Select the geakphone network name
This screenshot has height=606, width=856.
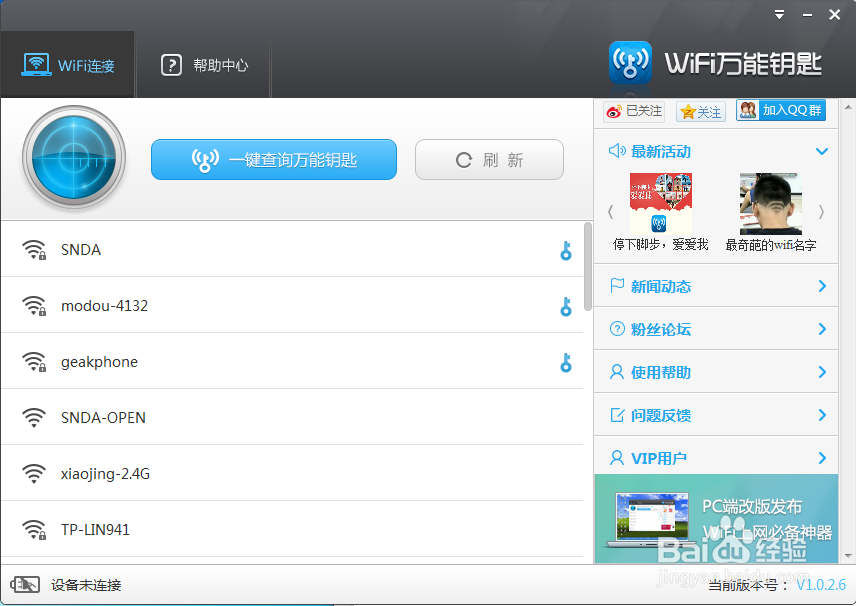(x=99, y=362)
